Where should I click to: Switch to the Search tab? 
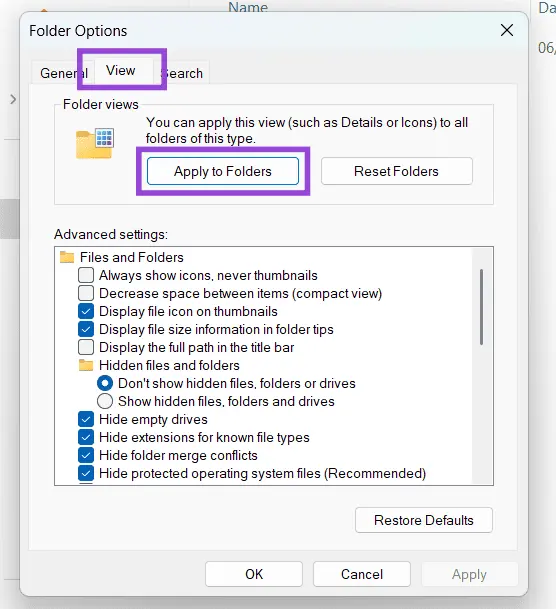(182, 73)
